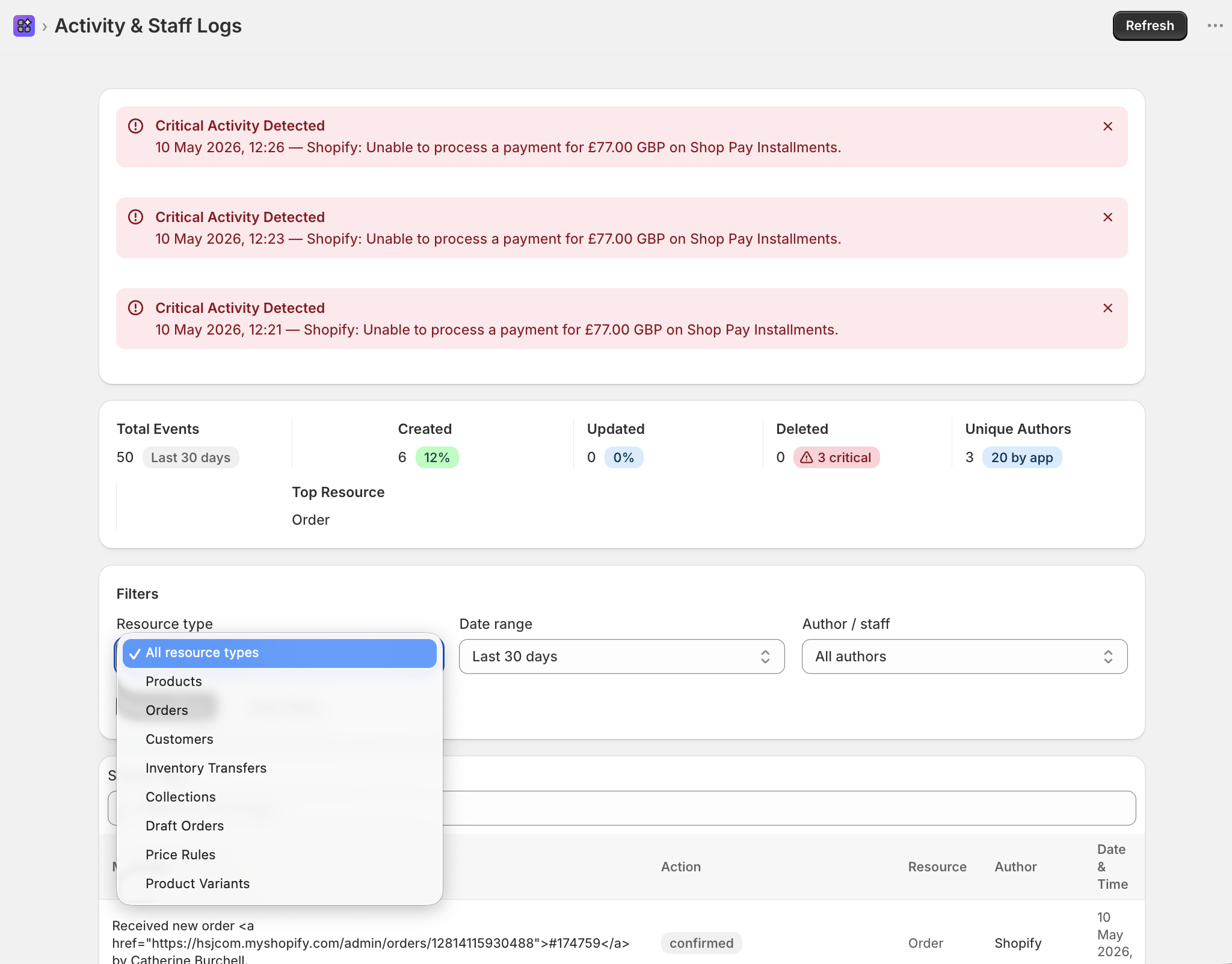Open the Author / staff dropdown

(964, 657)
